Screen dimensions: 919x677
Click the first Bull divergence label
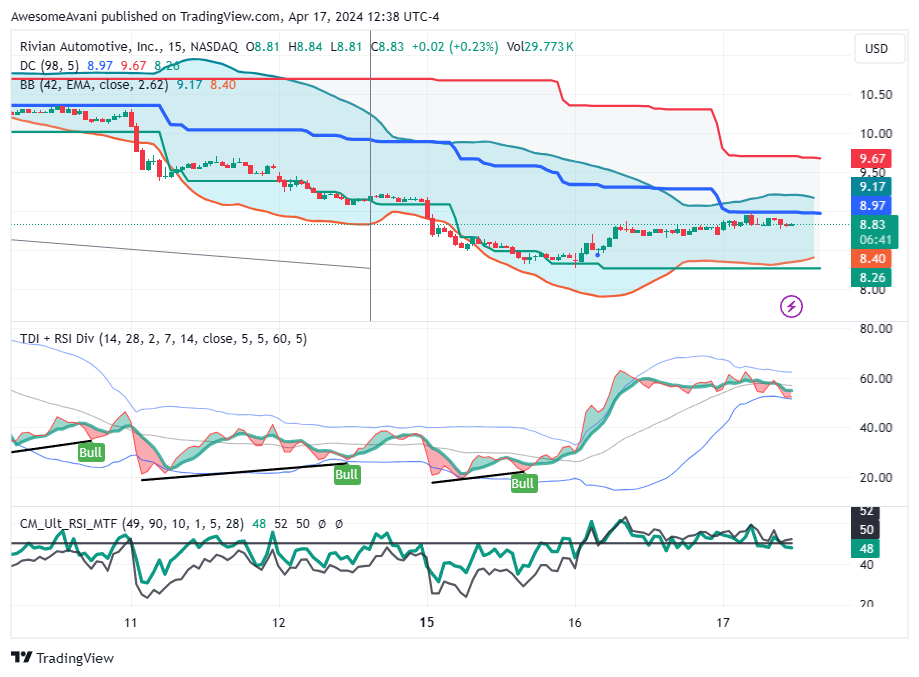(x=91, y=453)
